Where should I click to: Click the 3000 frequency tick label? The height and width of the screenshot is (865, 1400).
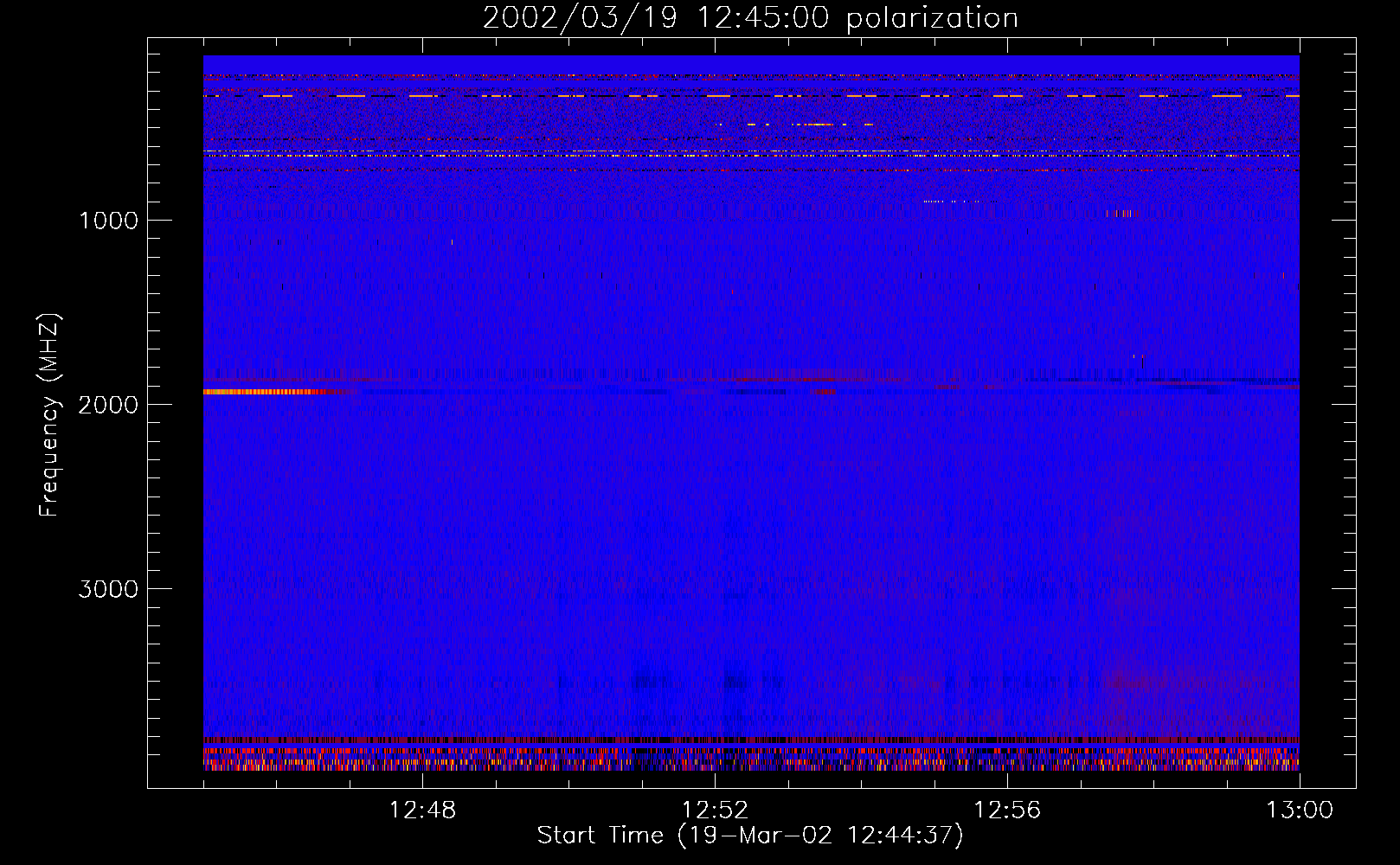click(x=108, y=589)
